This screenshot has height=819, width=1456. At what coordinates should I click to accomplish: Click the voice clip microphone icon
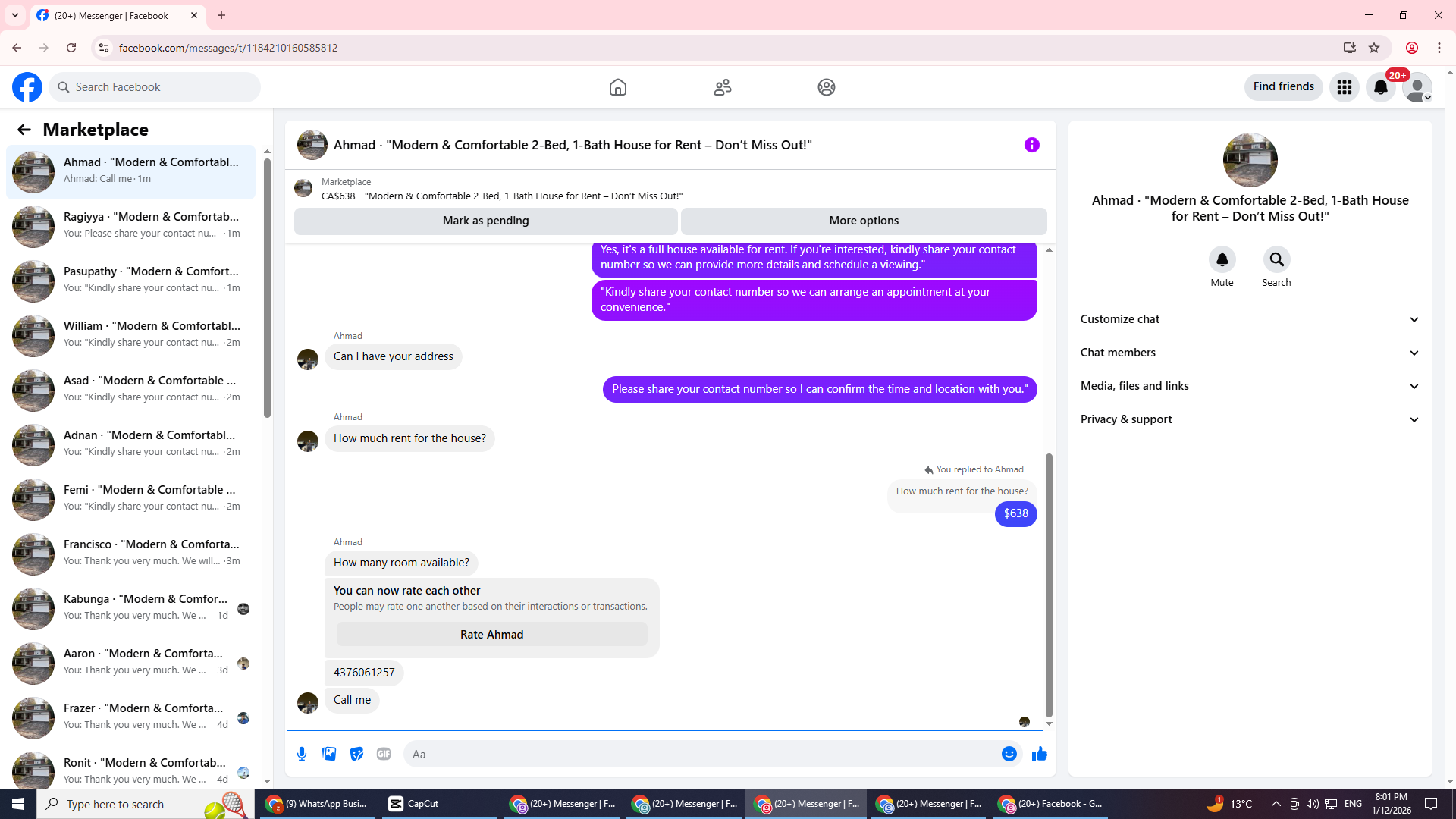pyautogui.click(x=302, y=754)
